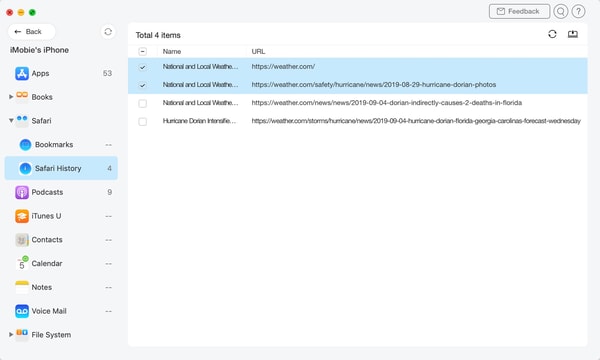This screenshot has width=600, height=360.
Task: Select the Bookmarks icon
Action: point(25,145)
